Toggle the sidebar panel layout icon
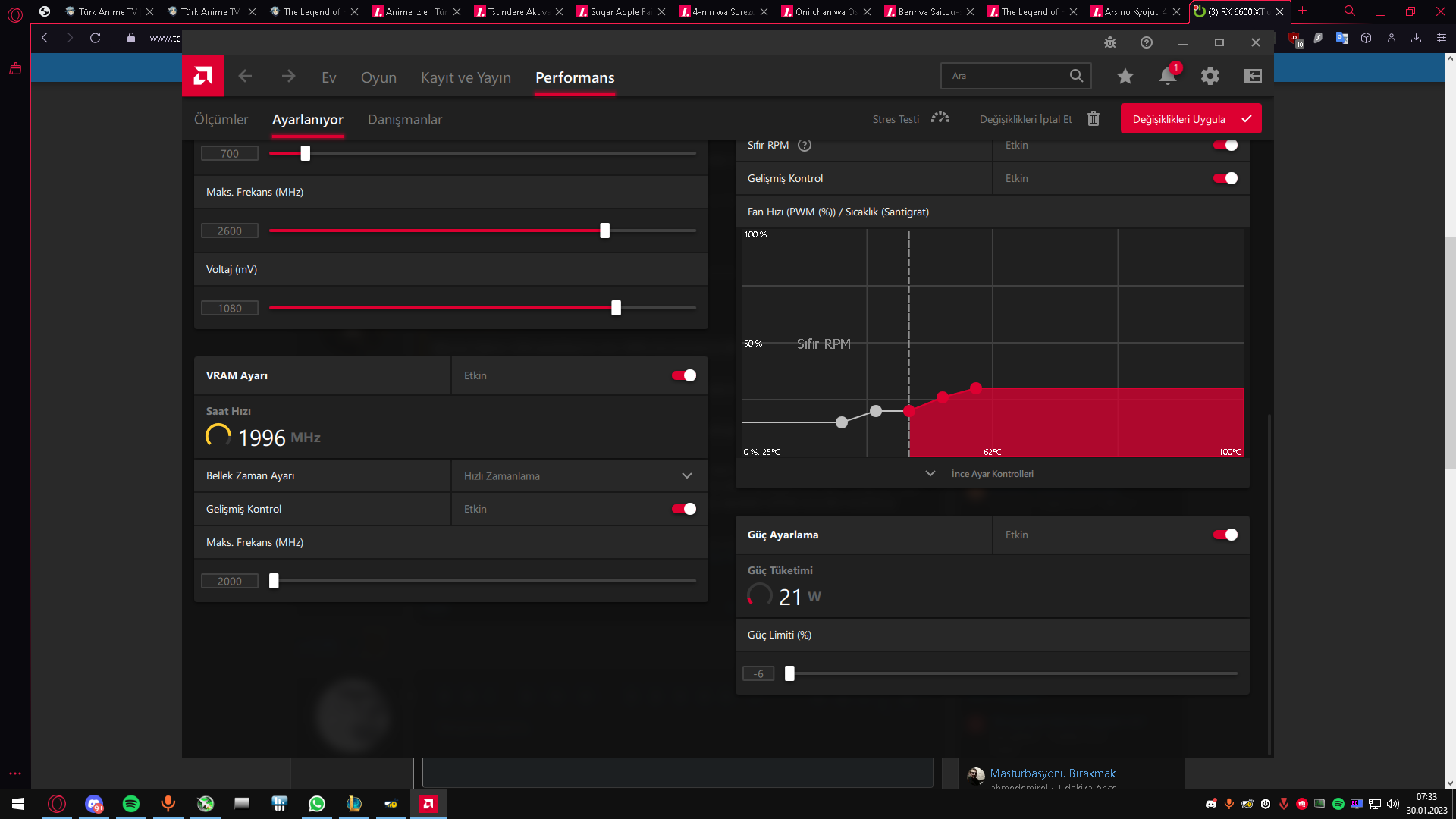1456x819 pixels. coord(1252,76)
